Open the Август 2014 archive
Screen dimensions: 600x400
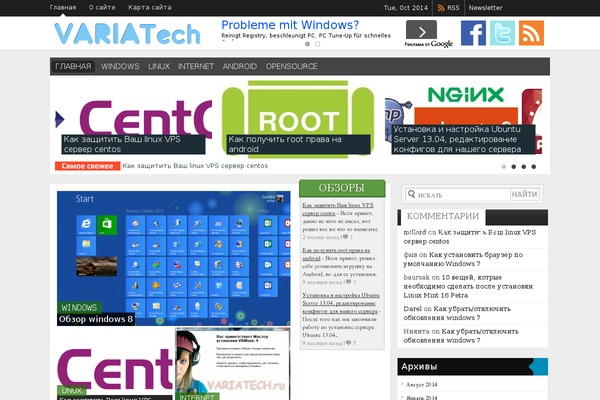[x=421, y=385]
